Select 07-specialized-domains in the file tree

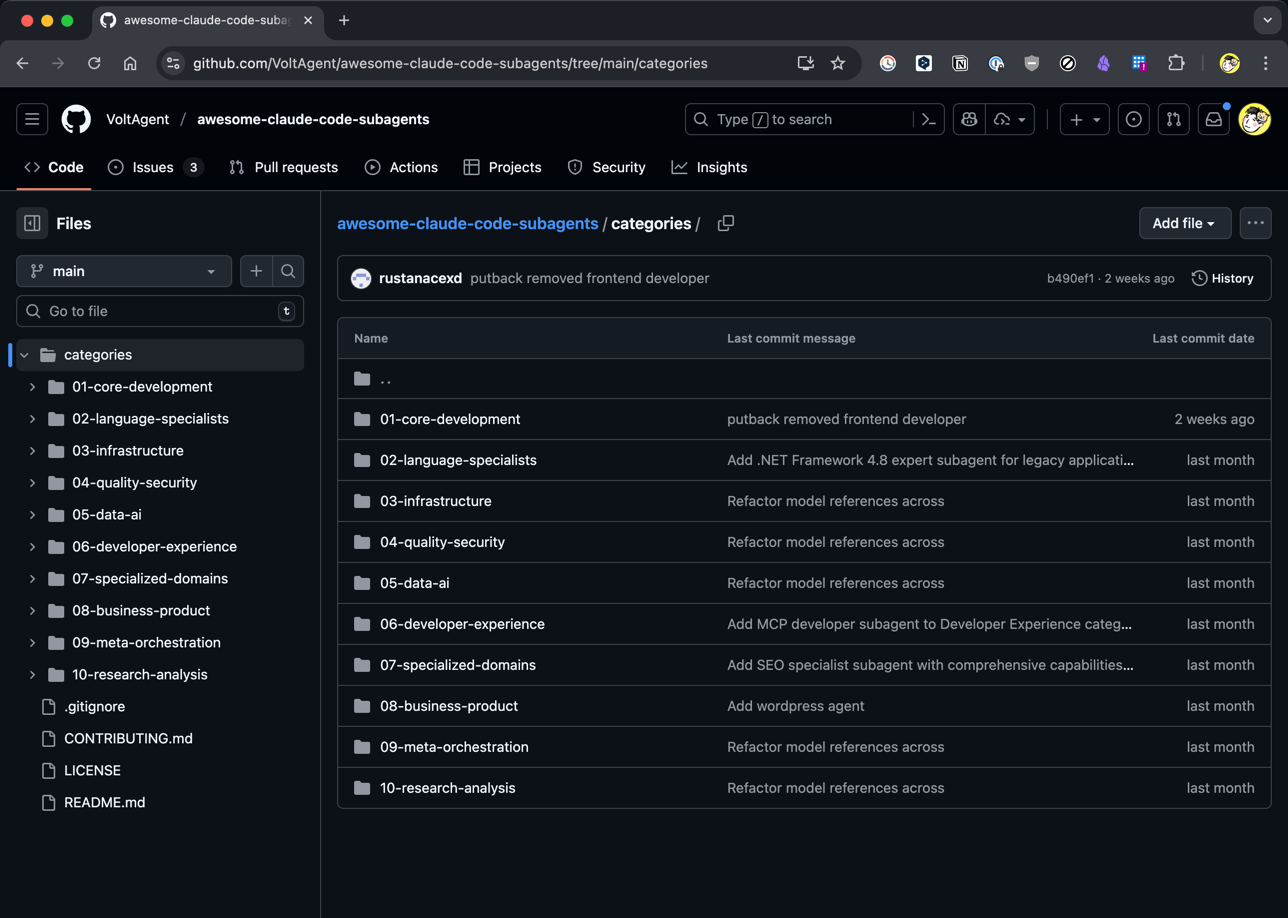click(150, 579)
